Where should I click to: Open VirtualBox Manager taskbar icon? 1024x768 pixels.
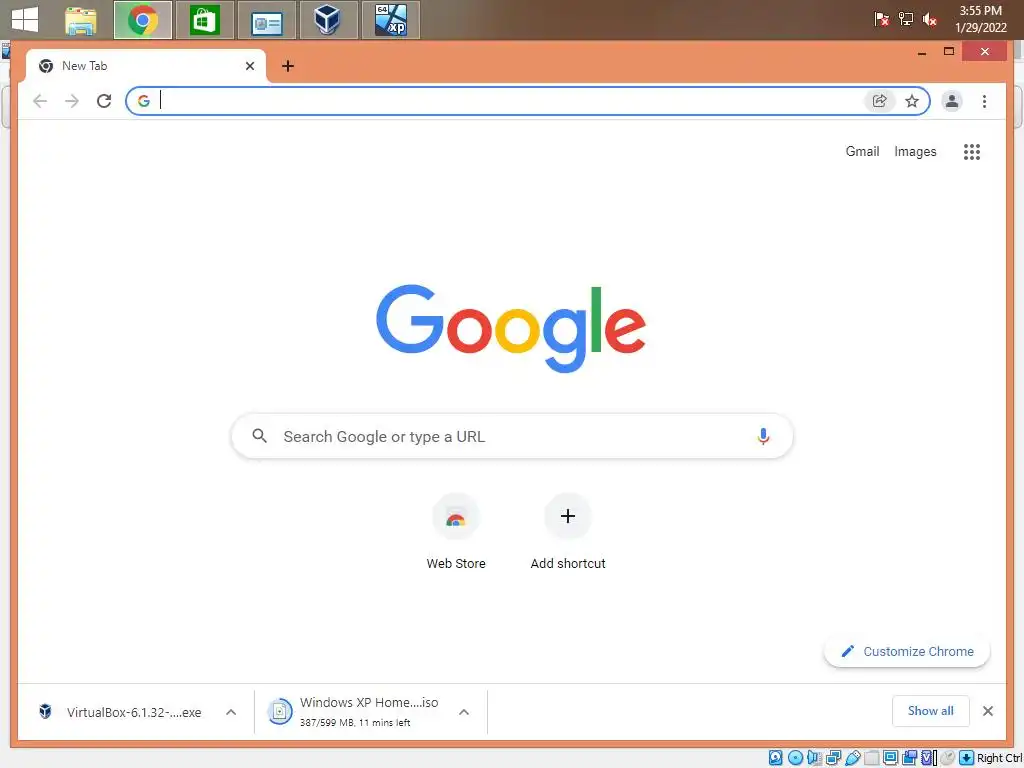[x=327, y=20]
